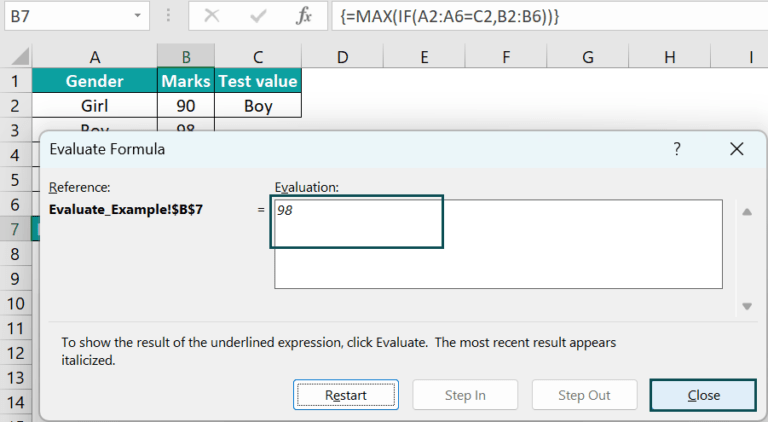Select row 8 header

click(x=15, y=254)
